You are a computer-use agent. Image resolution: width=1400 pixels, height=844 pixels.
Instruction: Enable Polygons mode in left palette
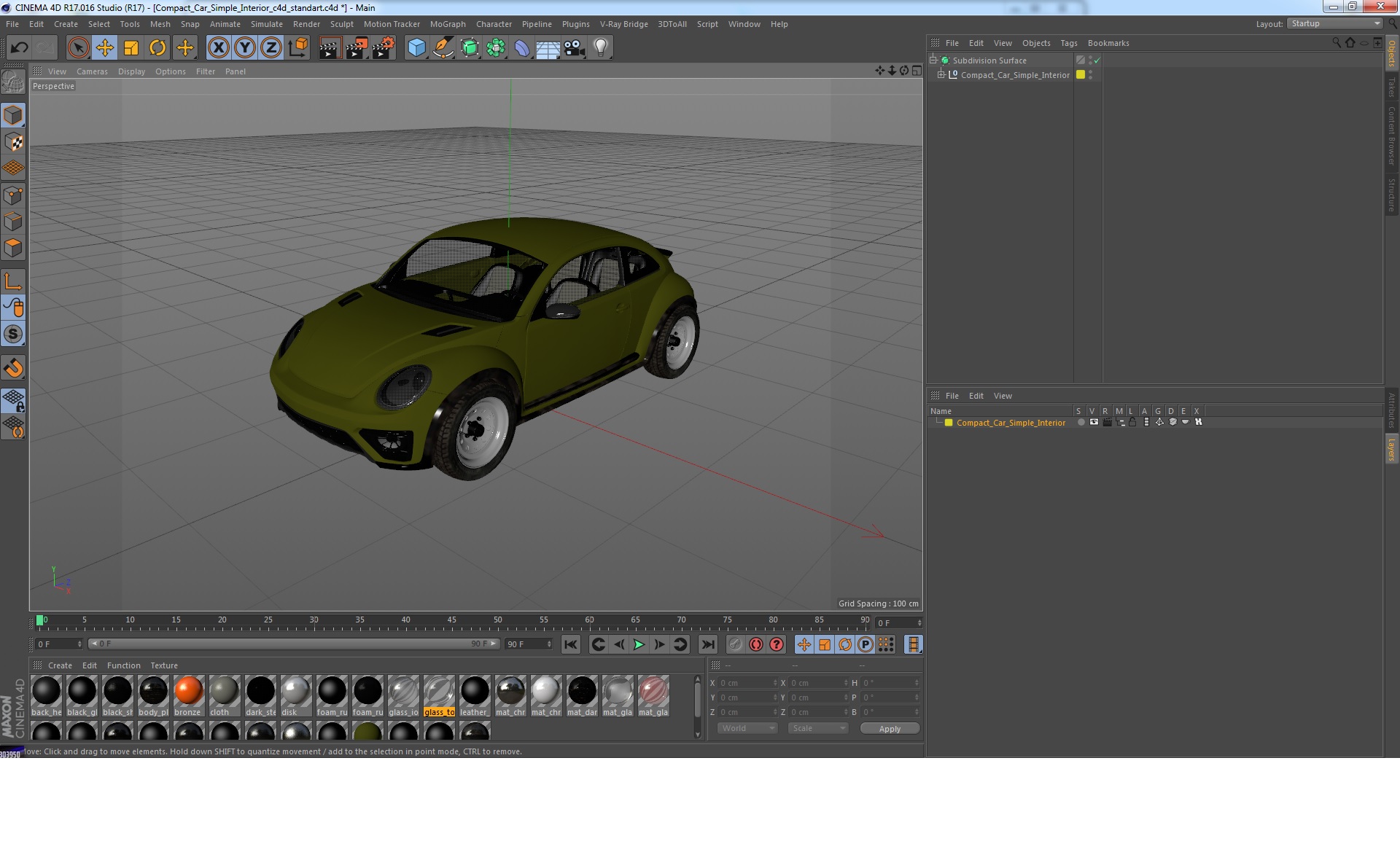point(13,247)
